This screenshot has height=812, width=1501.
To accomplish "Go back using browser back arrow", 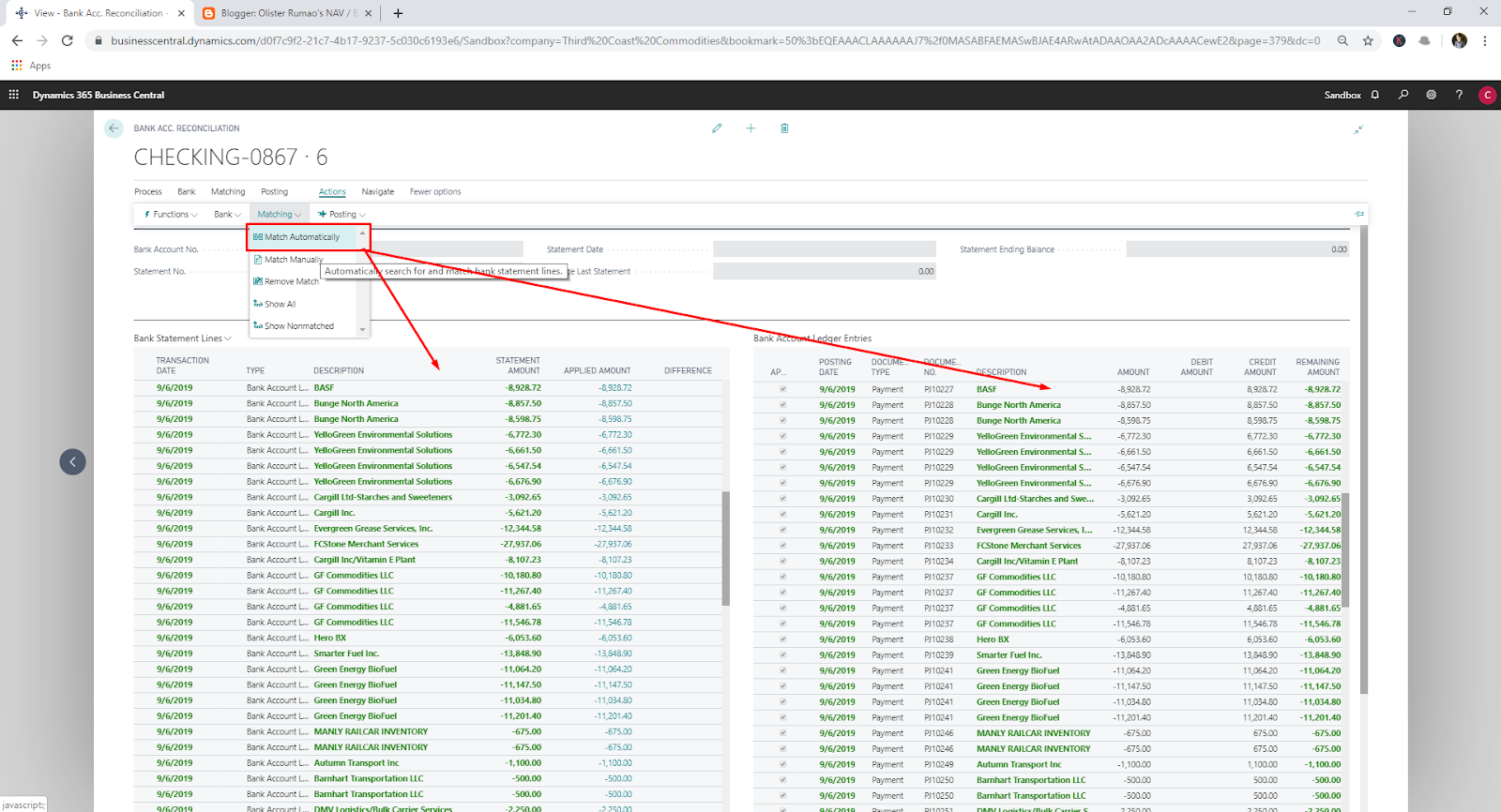I will click(17, 40).
